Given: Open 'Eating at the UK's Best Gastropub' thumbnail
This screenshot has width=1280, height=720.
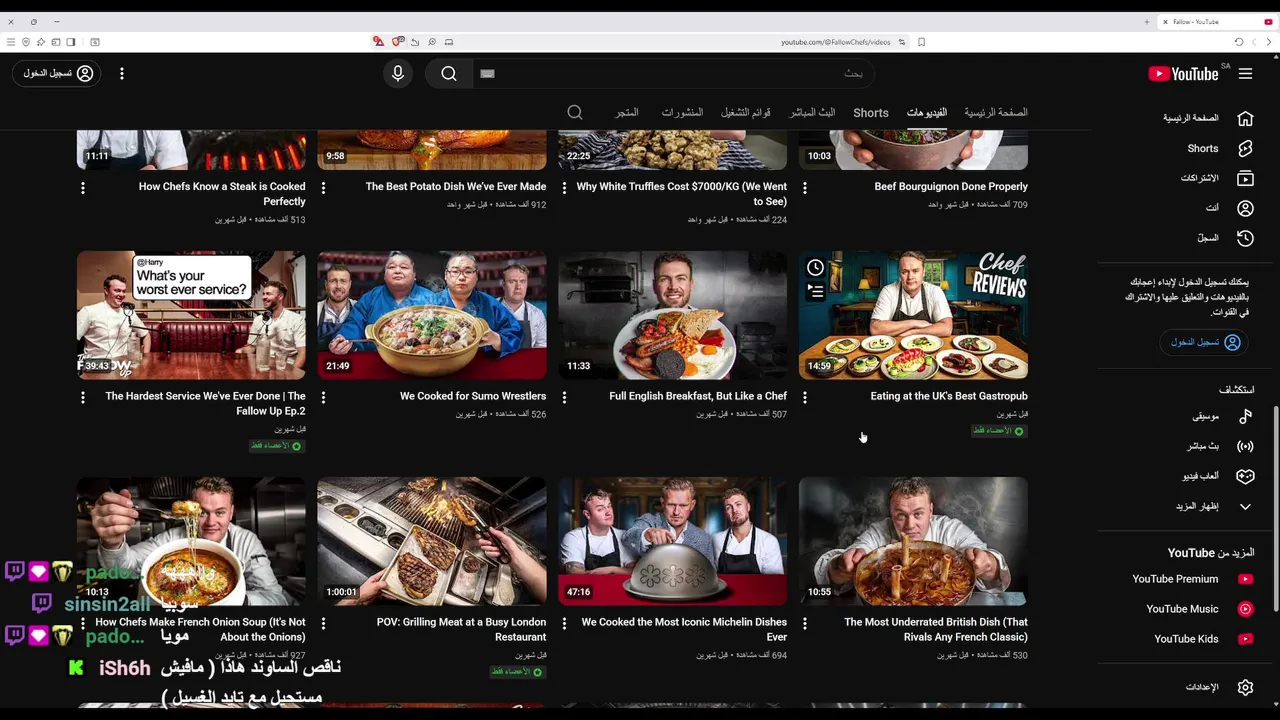Looking at the screenshot, I should tap(913, 315).
